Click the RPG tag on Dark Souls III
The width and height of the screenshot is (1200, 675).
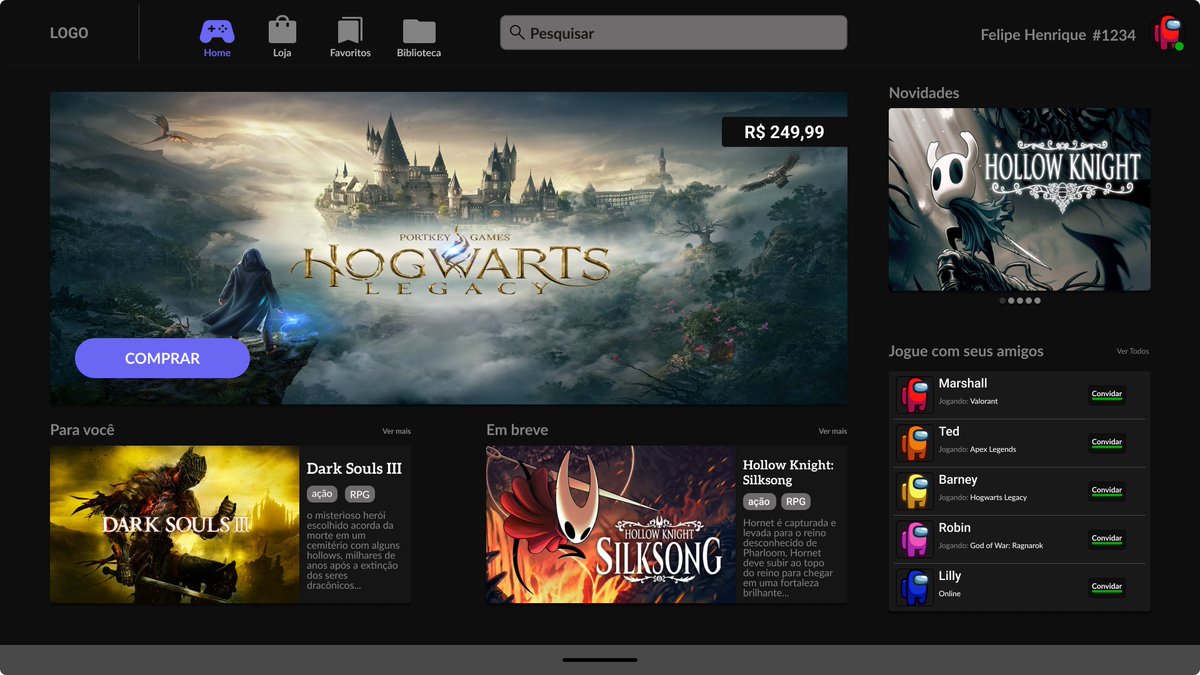pyautogui.click(x=359, y=494)
